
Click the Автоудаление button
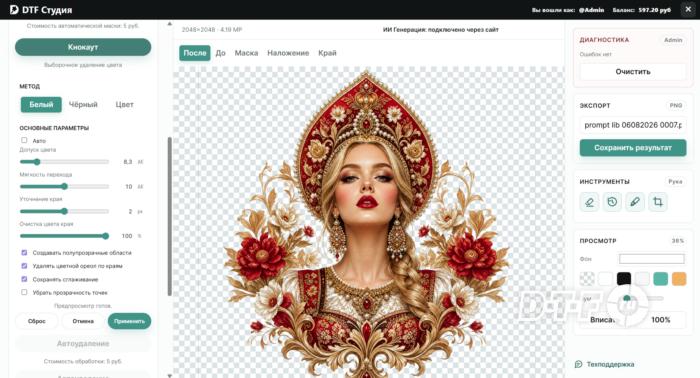tap(83, 344)
